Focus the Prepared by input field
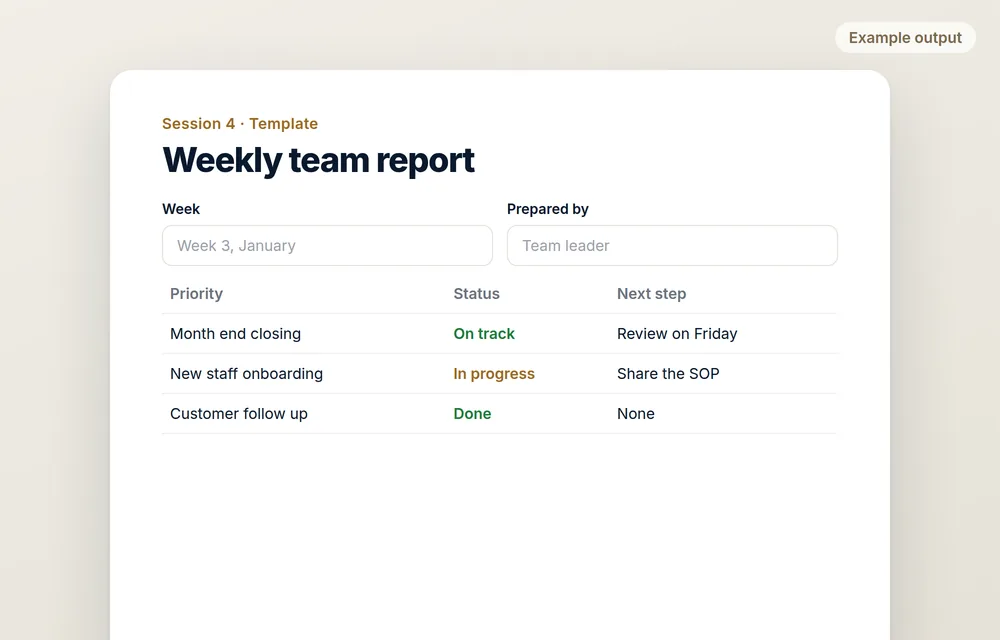1000x640 pixels. (x=672, y=245)
